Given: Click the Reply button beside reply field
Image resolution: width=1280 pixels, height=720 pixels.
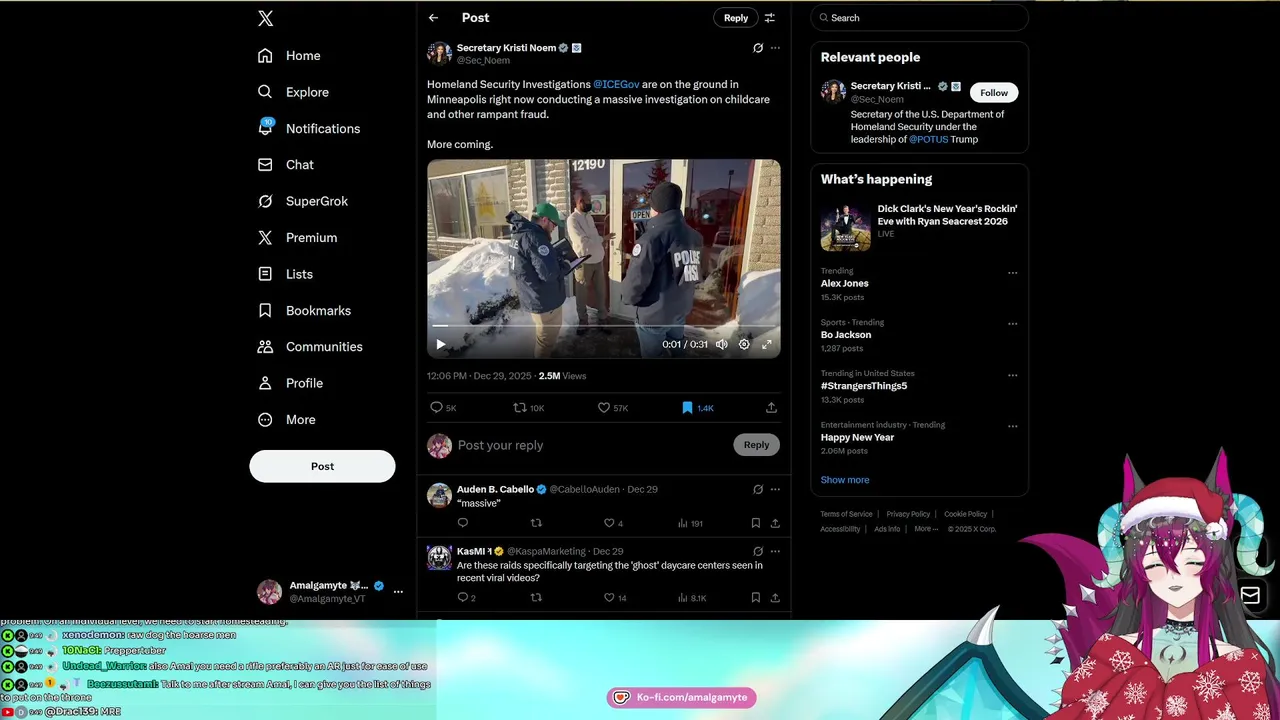Looking at the screenshot, I should [x=756, y=445].
